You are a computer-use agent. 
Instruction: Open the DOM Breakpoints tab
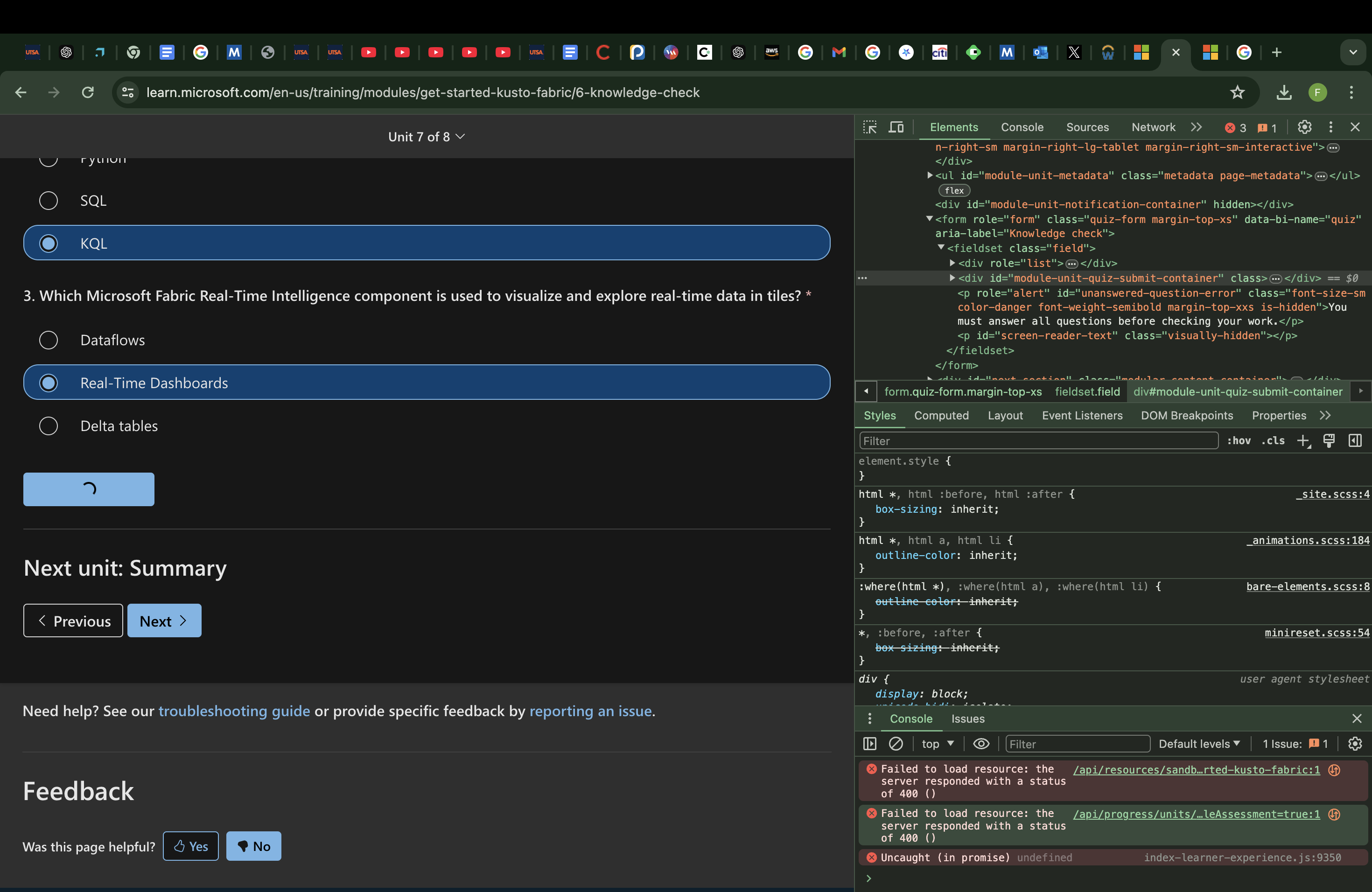tap(1187, 416)
